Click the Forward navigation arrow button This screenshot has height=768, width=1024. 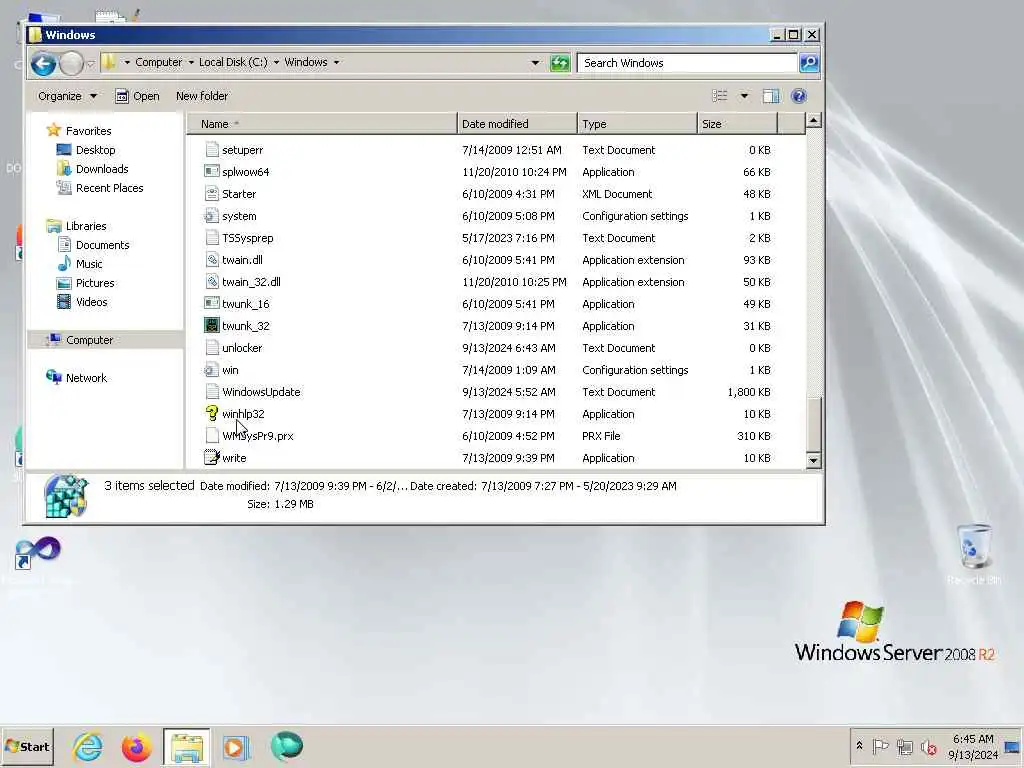(x=71, y=63)
